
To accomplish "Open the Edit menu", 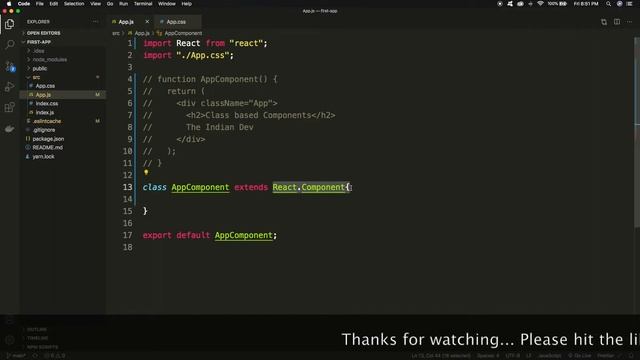I will click(53, 4).
